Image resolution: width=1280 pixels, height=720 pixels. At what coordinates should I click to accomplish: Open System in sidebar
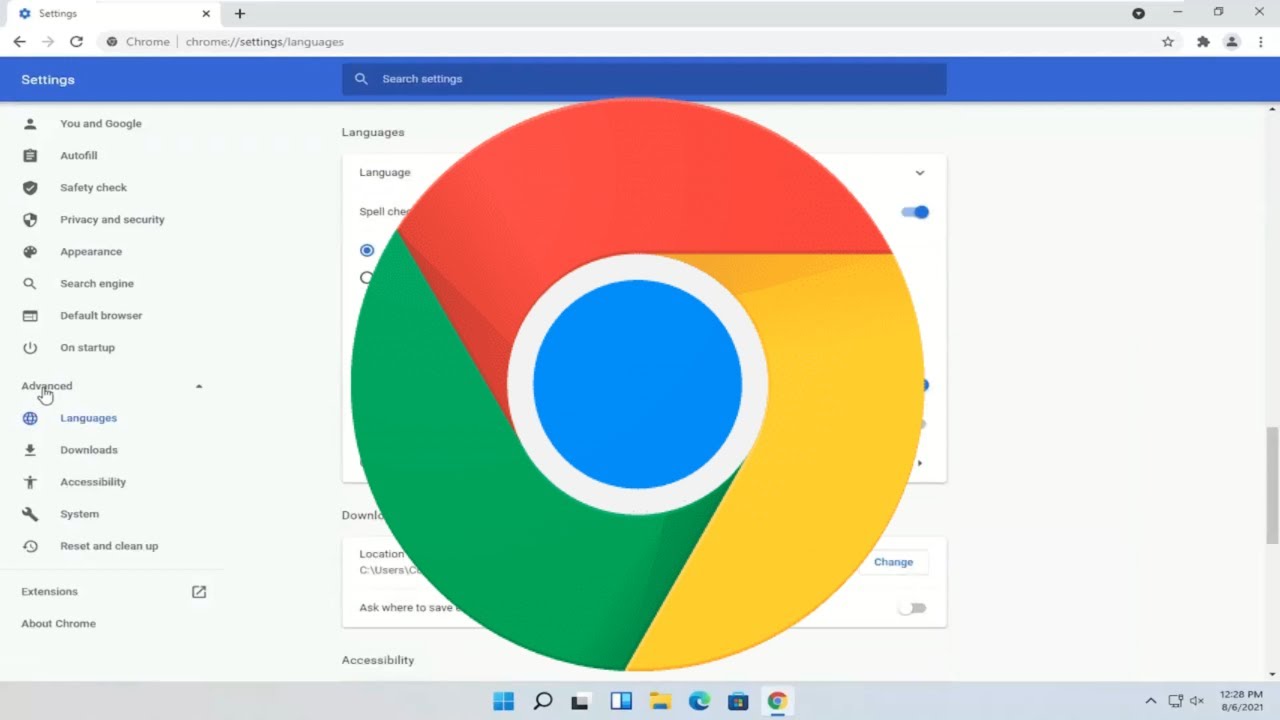pyautogui.click(x=79, y=514)
